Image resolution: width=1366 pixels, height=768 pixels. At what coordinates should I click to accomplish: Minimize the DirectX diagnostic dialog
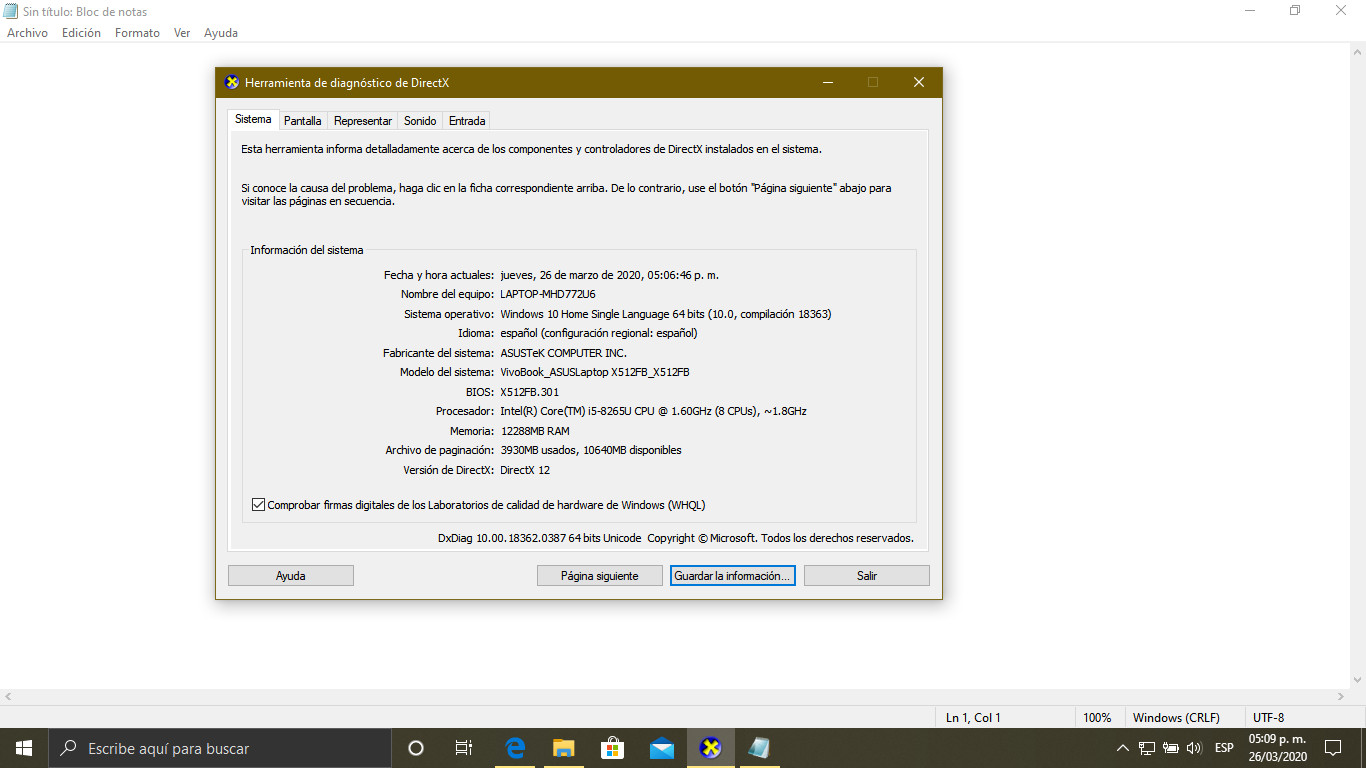[x=827, y=82]
